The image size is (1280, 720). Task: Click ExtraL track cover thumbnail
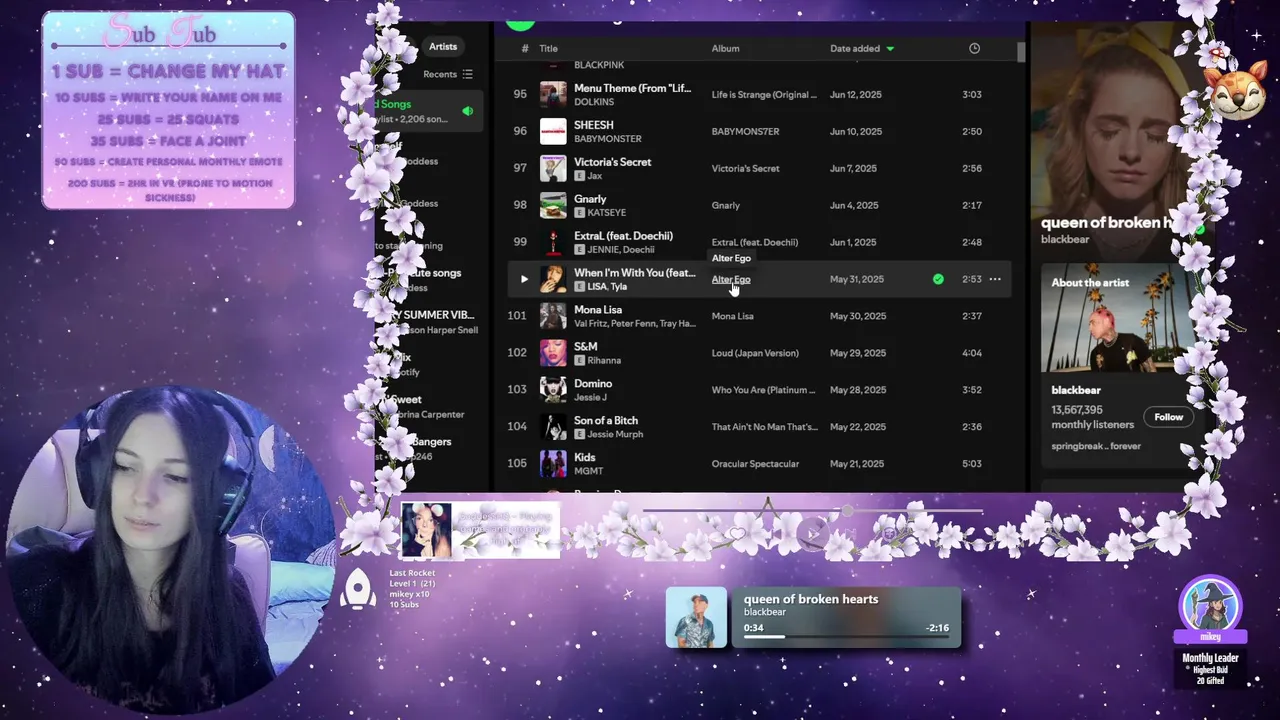click(x=553, y=242)
